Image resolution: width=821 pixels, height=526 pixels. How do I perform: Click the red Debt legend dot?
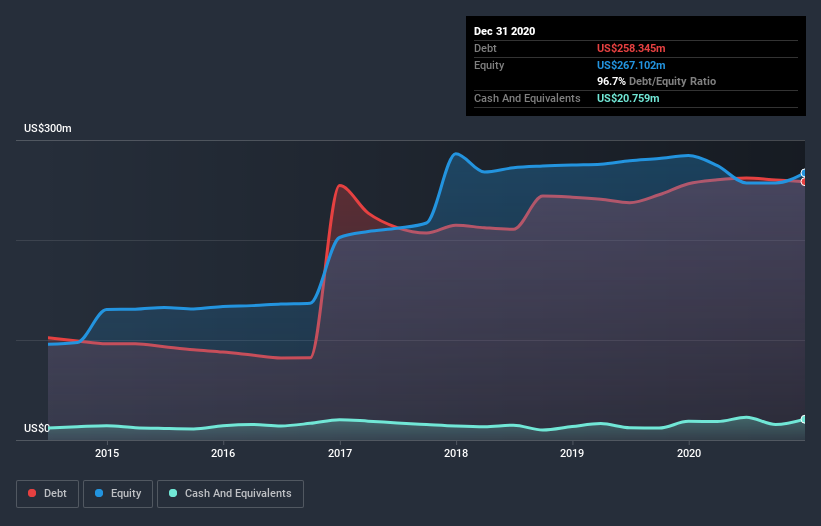[32, 493]
